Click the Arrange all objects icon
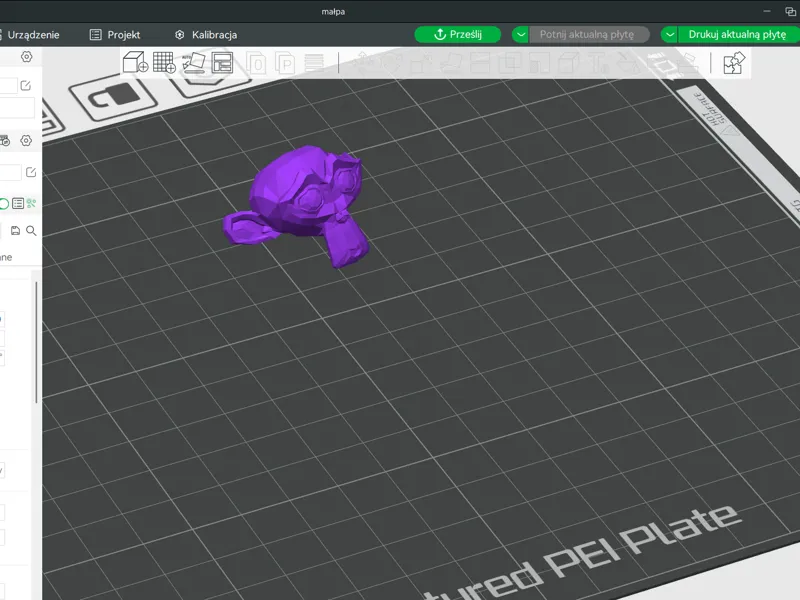The height and width of the screenshot is (600, 800). click(222, 63)
